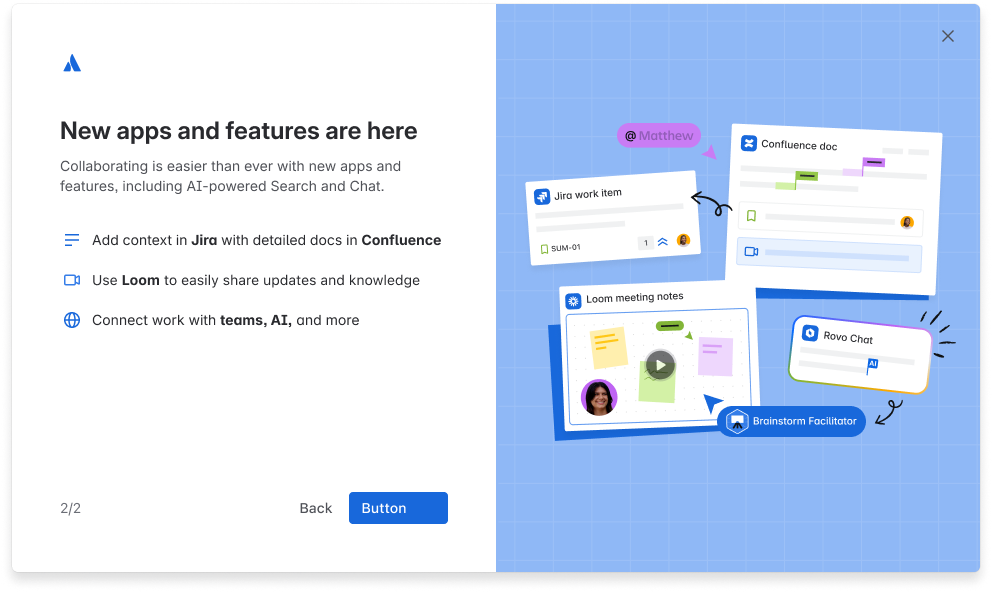Click the blue Button button
The width and height of the screenshot is (992, 592).
pyautogui.click(x=398, y=508)
